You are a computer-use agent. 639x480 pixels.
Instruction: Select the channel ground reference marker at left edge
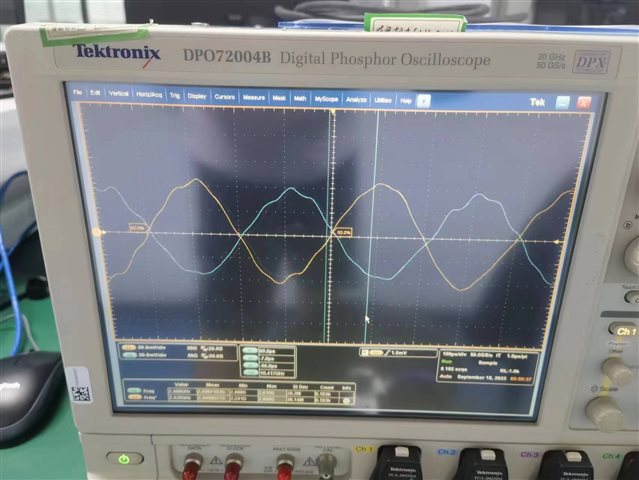click(x=97, y=233)
